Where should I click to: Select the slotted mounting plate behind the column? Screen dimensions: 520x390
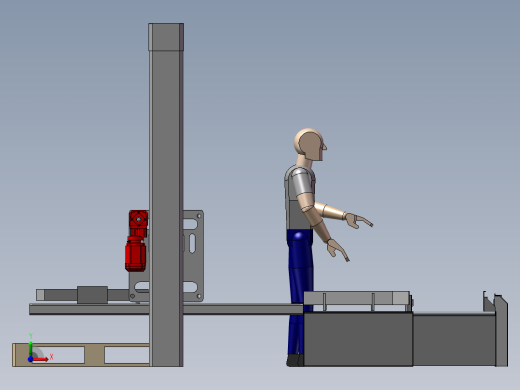pyautogui.click(x=193, y=256)
